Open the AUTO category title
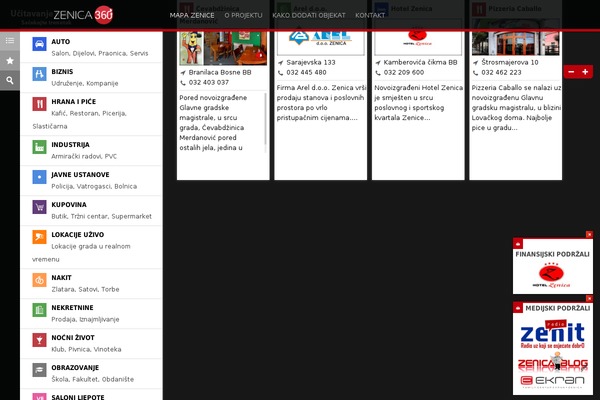This screenshot has height=400, width=600. [61, 42]
